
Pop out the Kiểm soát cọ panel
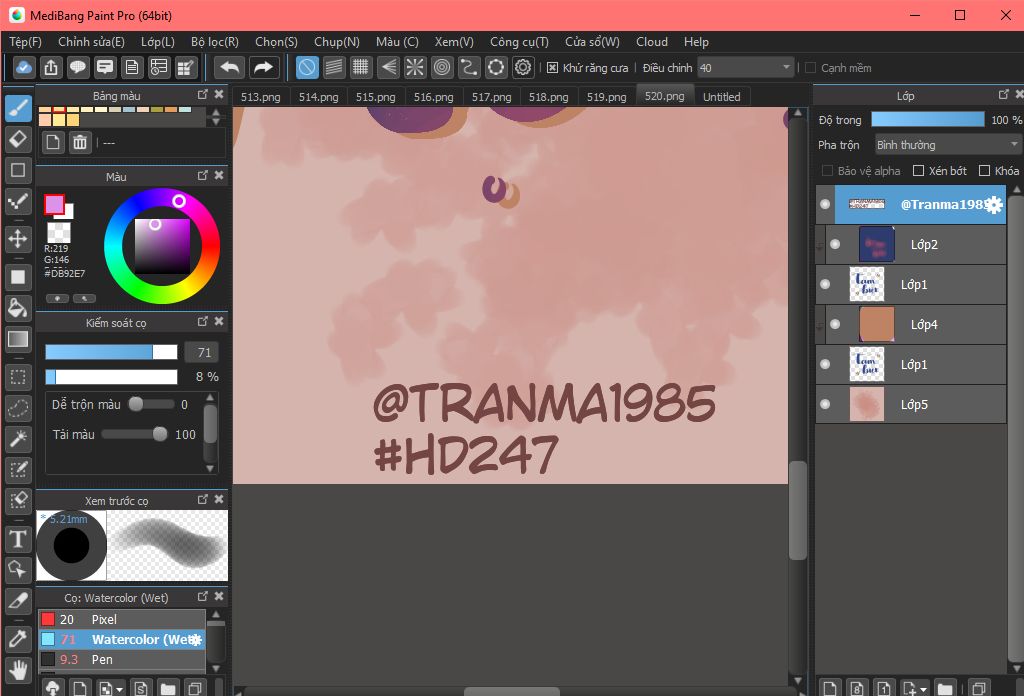(x=202, y=321)
